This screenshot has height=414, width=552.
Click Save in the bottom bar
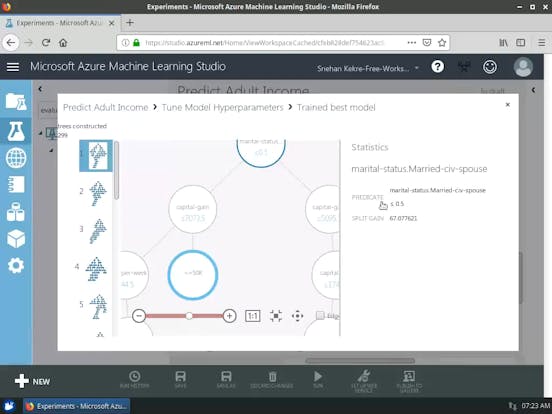pyautogui.click(x=180, y=380)
